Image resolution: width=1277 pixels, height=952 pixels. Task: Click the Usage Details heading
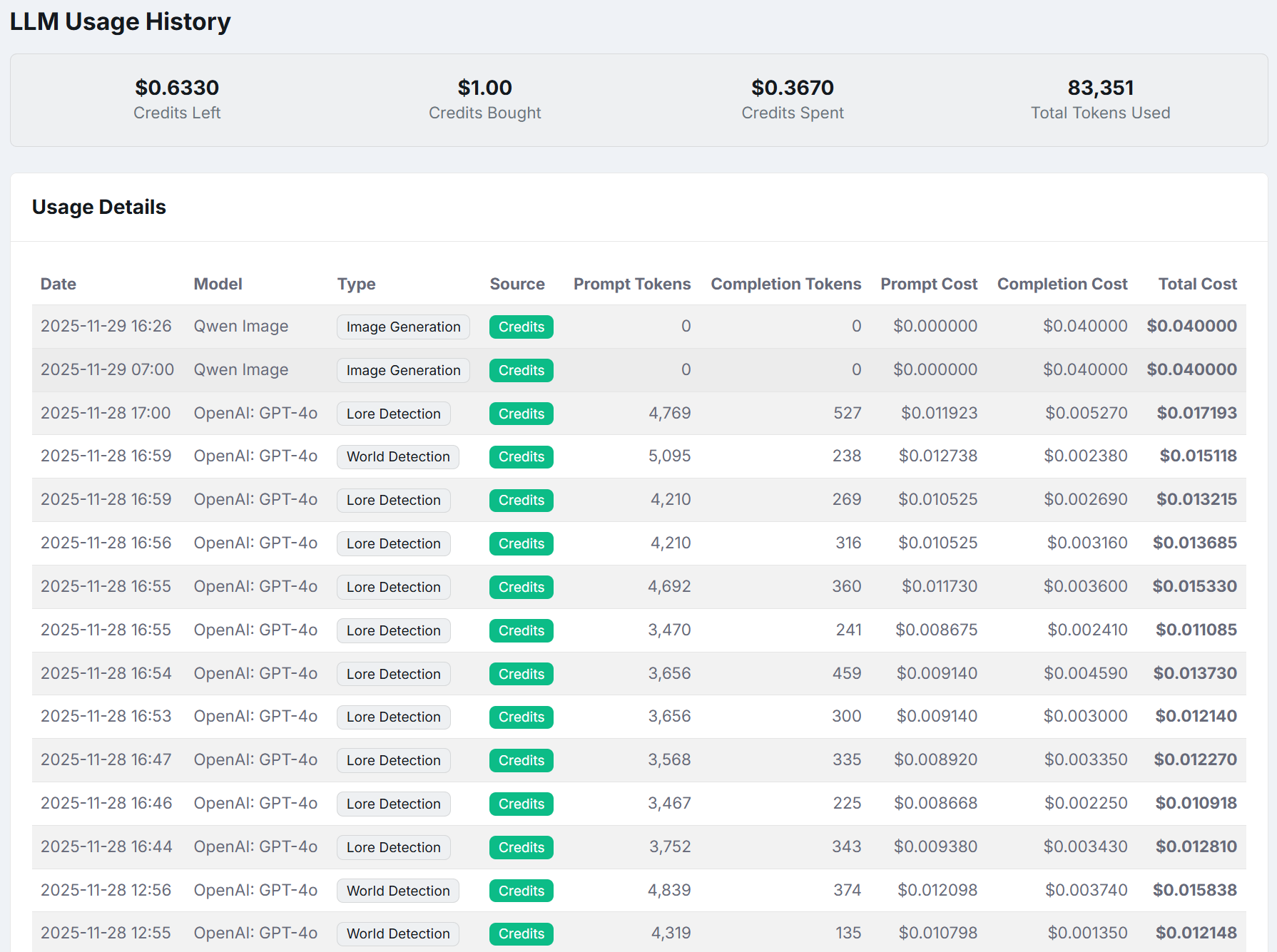tap(99, 207)
